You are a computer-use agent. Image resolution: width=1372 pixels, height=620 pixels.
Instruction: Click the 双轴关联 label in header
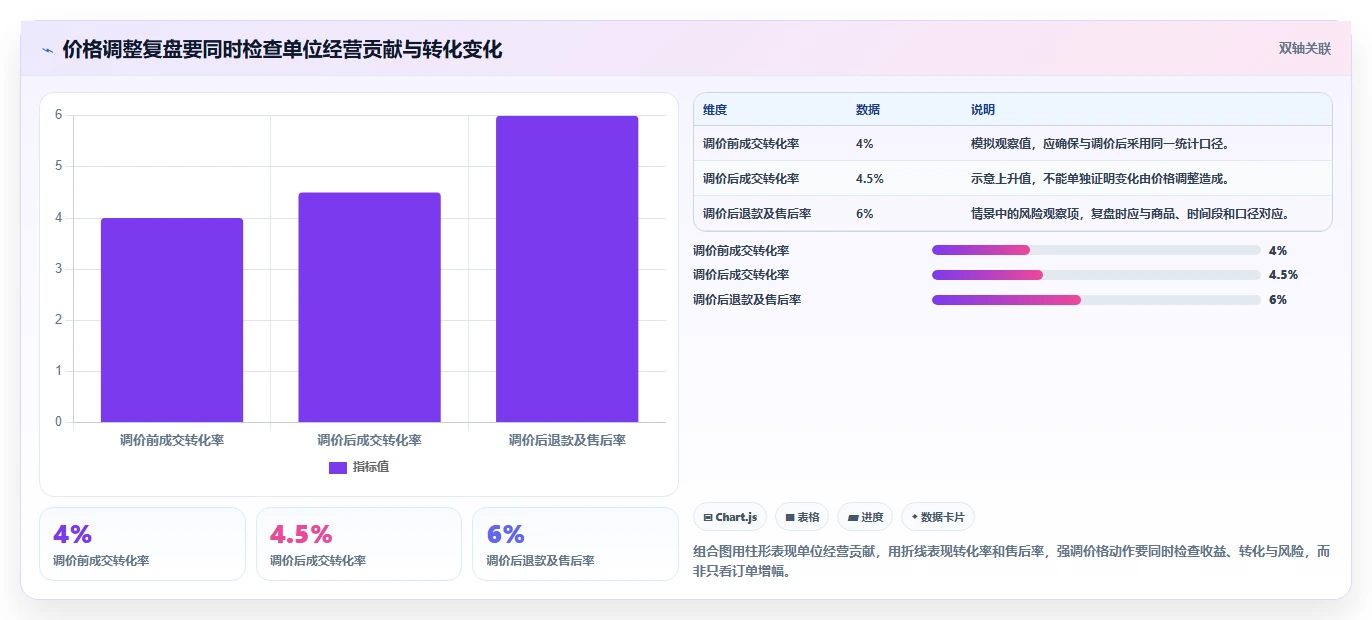pos(1305,49)
